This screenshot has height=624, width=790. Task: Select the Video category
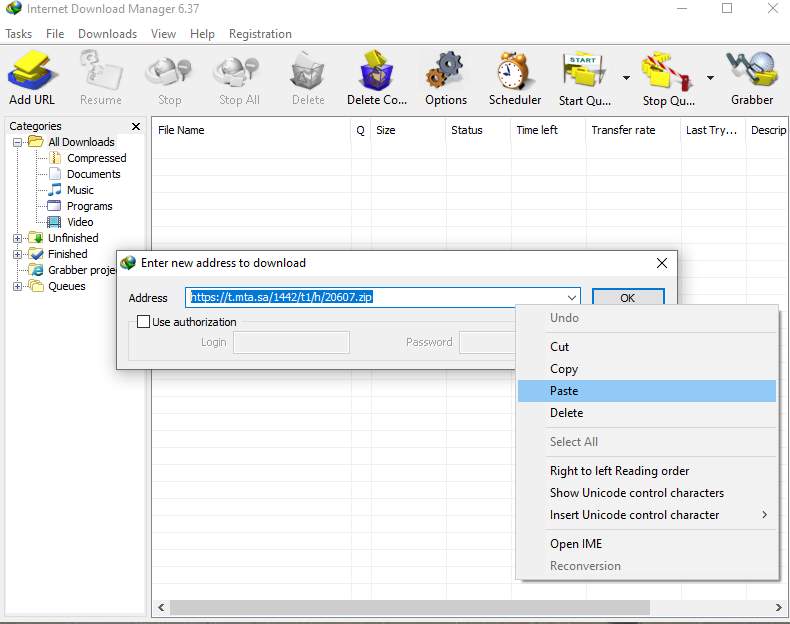click(x=80, y=222)
